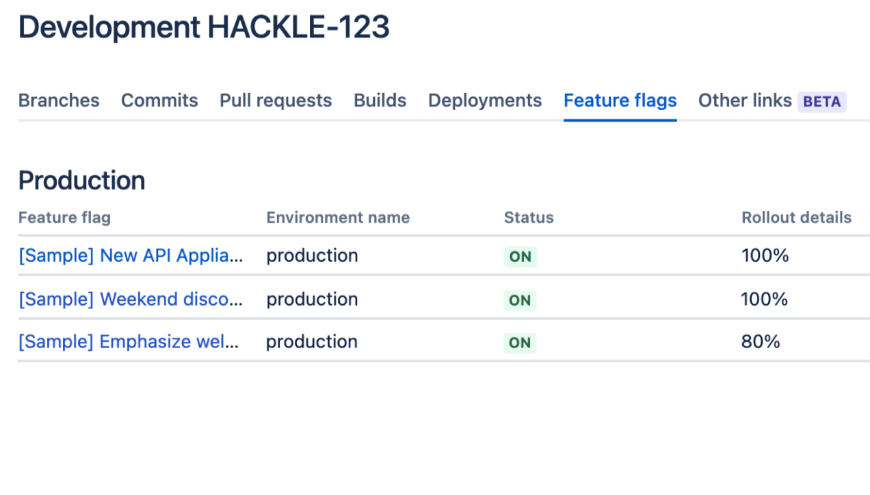Open the [Sample] Emphasize wel... flag link
Image resolution: width=870 pixels, height=495 pixels.
129,342
